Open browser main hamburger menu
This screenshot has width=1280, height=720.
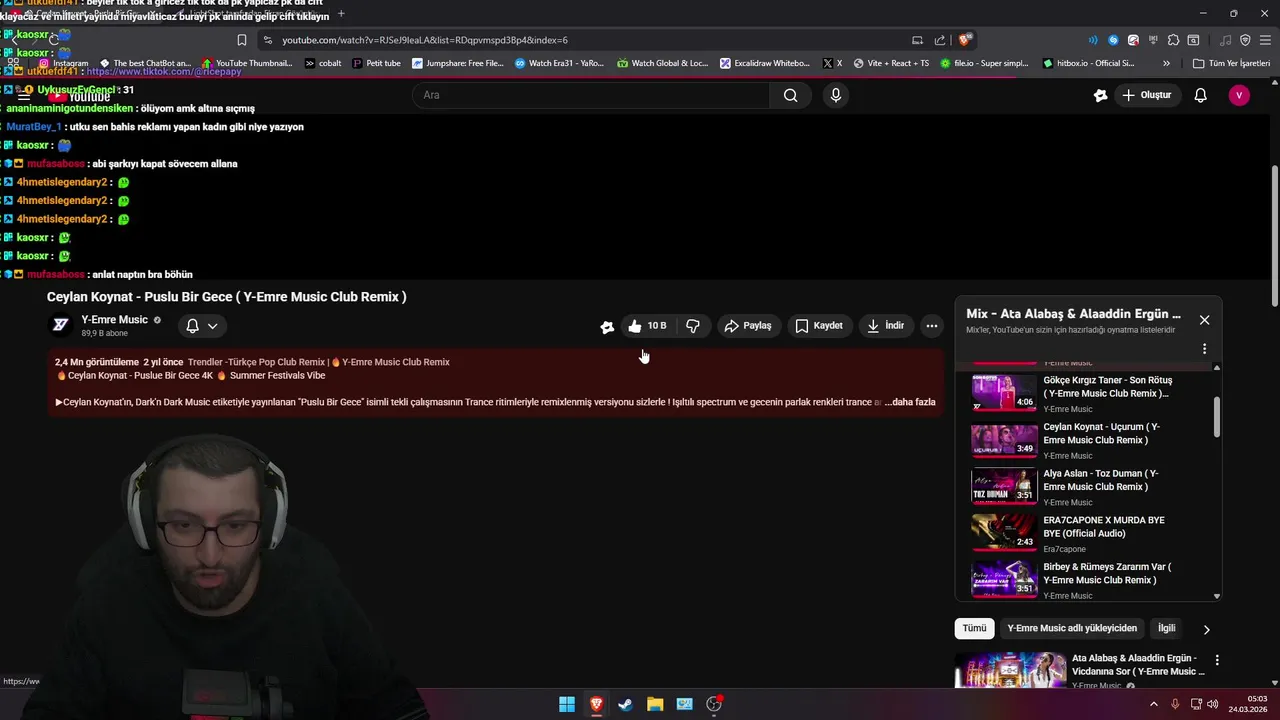pyautogui.click(x=1264, y=40)
